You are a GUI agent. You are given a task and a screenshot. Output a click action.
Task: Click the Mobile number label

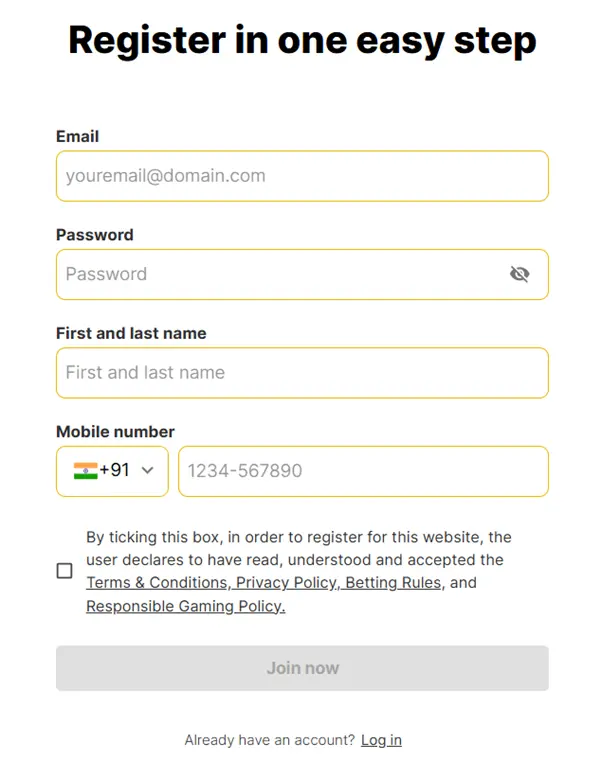pyautogui.click(x=115, y=431)
